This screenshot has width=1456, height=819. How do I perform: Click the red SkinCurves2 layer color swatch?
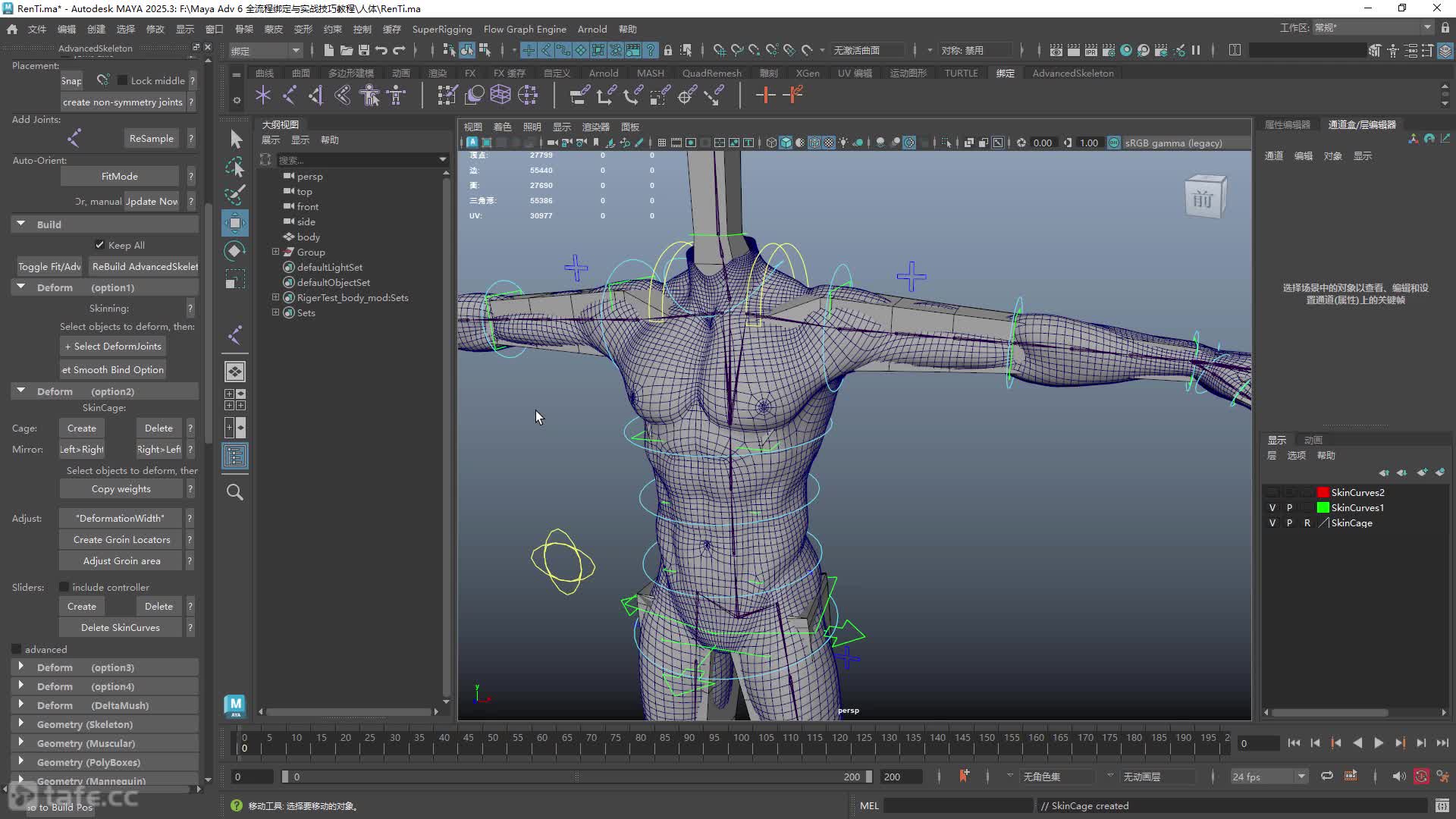click(1323, 492)
